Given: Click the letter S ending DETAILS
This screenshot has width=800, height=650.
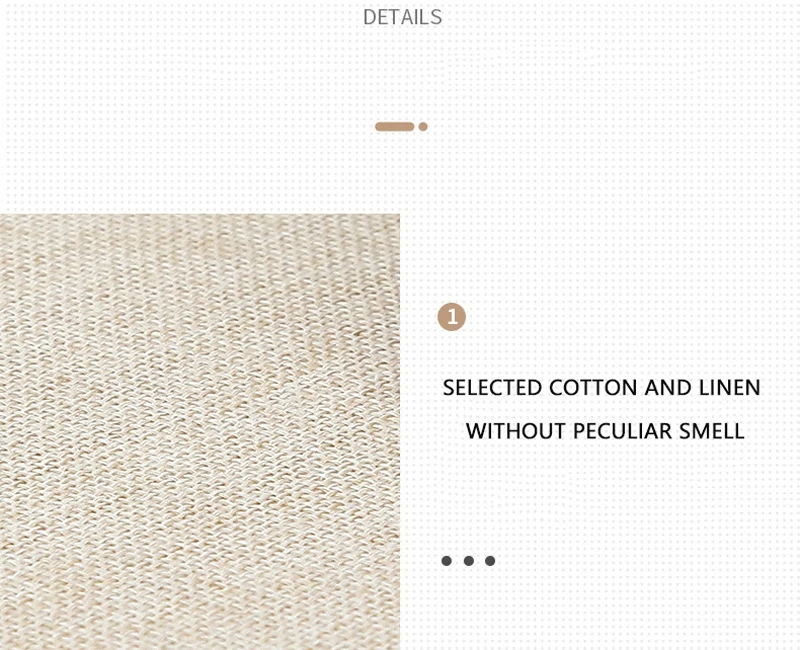Looking at the screenshot, I should pos(435,17).
